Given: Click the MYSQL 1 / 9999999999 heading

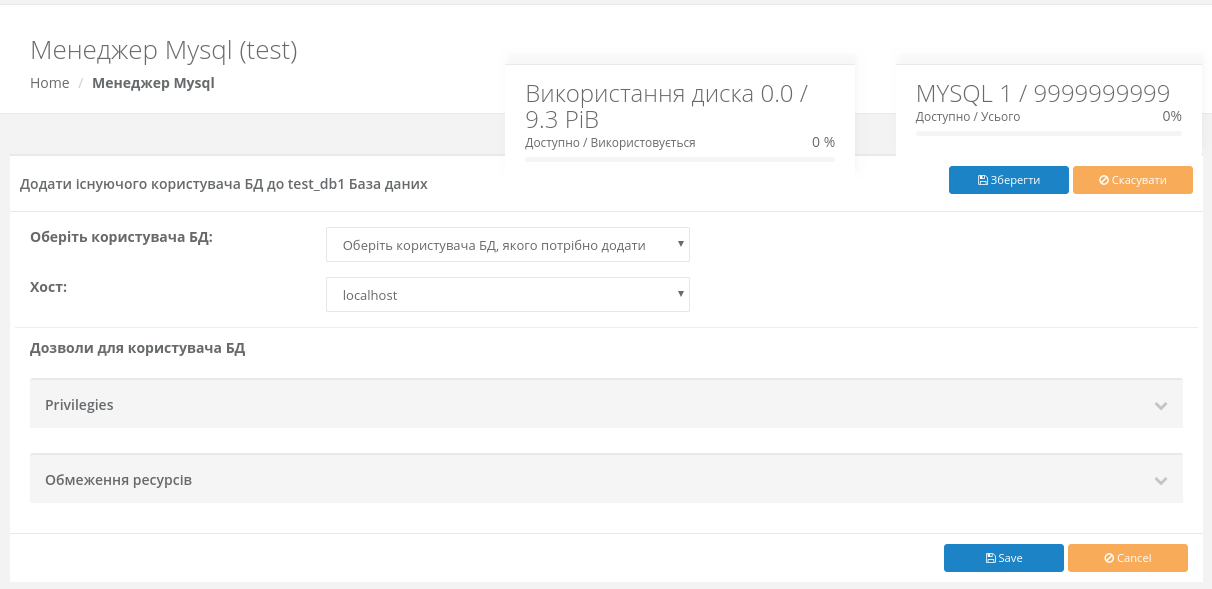Looking at the screenshot, I should coord(1042,94).
